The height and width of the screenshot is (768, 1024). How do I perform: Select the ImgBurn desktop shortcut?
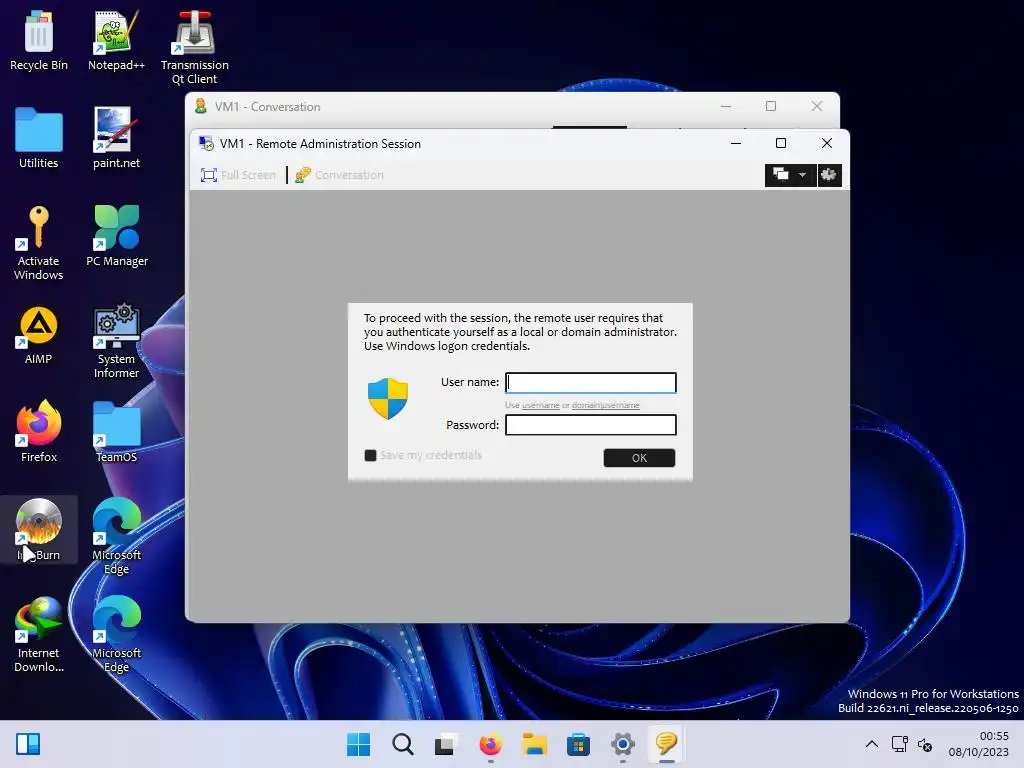click(x=39, y=530)
